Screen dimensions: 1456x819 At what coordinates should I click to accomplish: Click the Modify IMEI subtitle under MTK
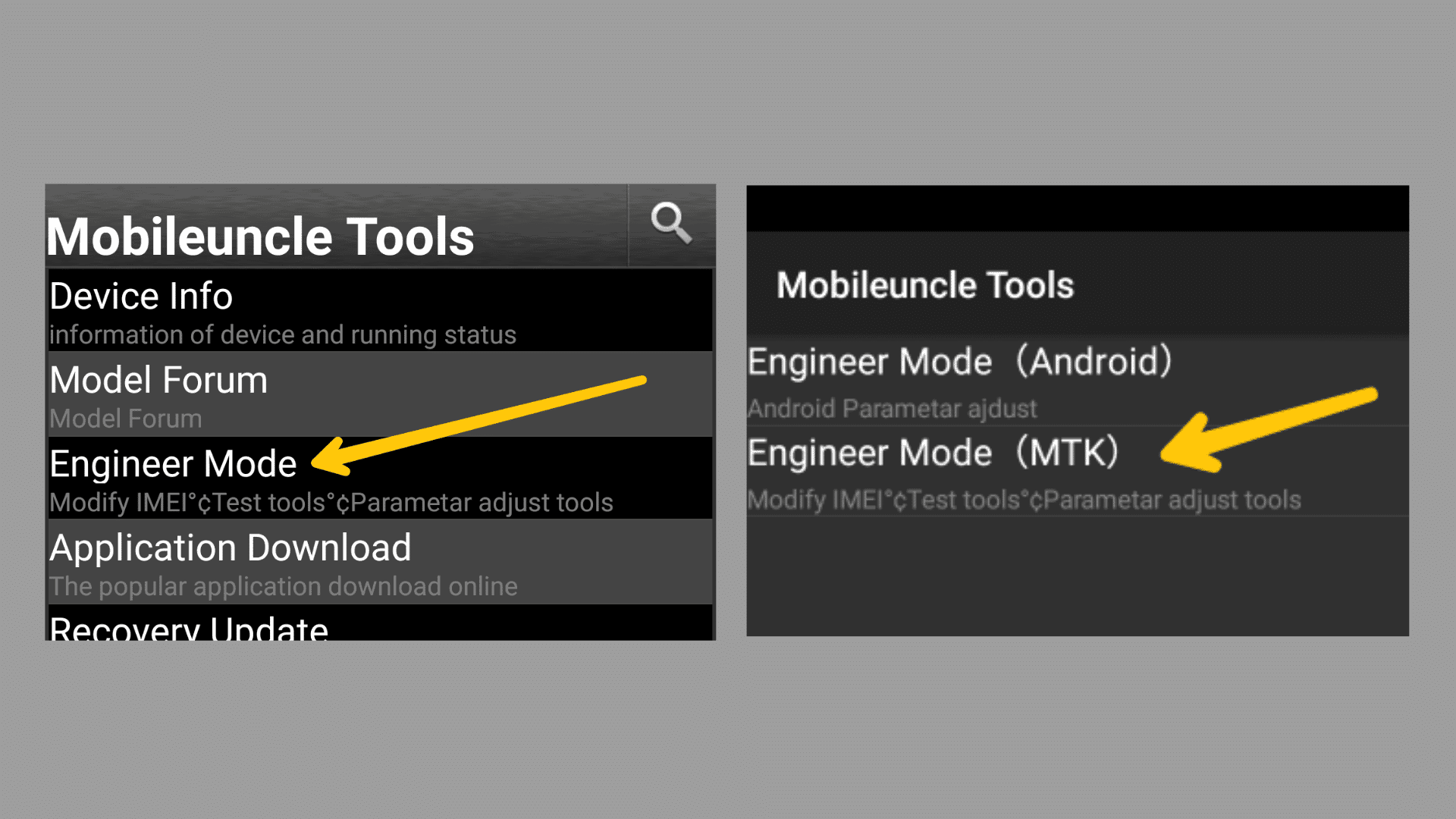1024,500
